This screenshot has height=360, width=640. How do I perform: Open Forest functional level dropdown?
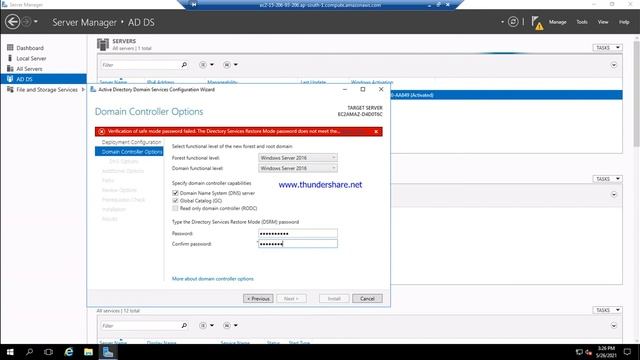[x=298, y=158]
